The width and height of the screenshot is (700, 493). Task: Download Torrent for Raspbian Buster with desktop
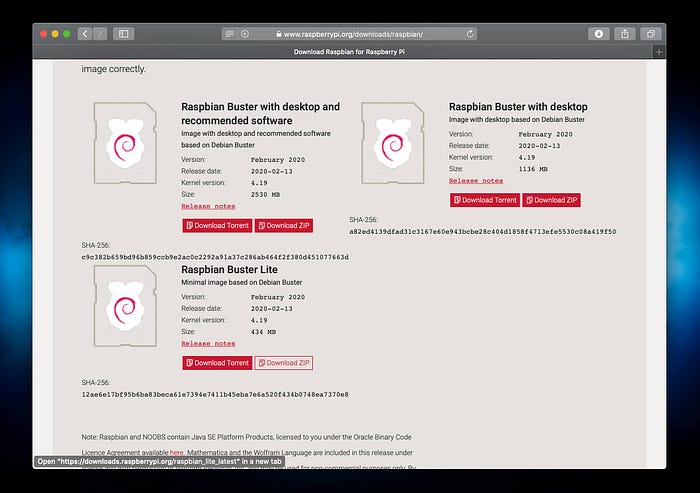pyautogui.click(x=485, y=200)
